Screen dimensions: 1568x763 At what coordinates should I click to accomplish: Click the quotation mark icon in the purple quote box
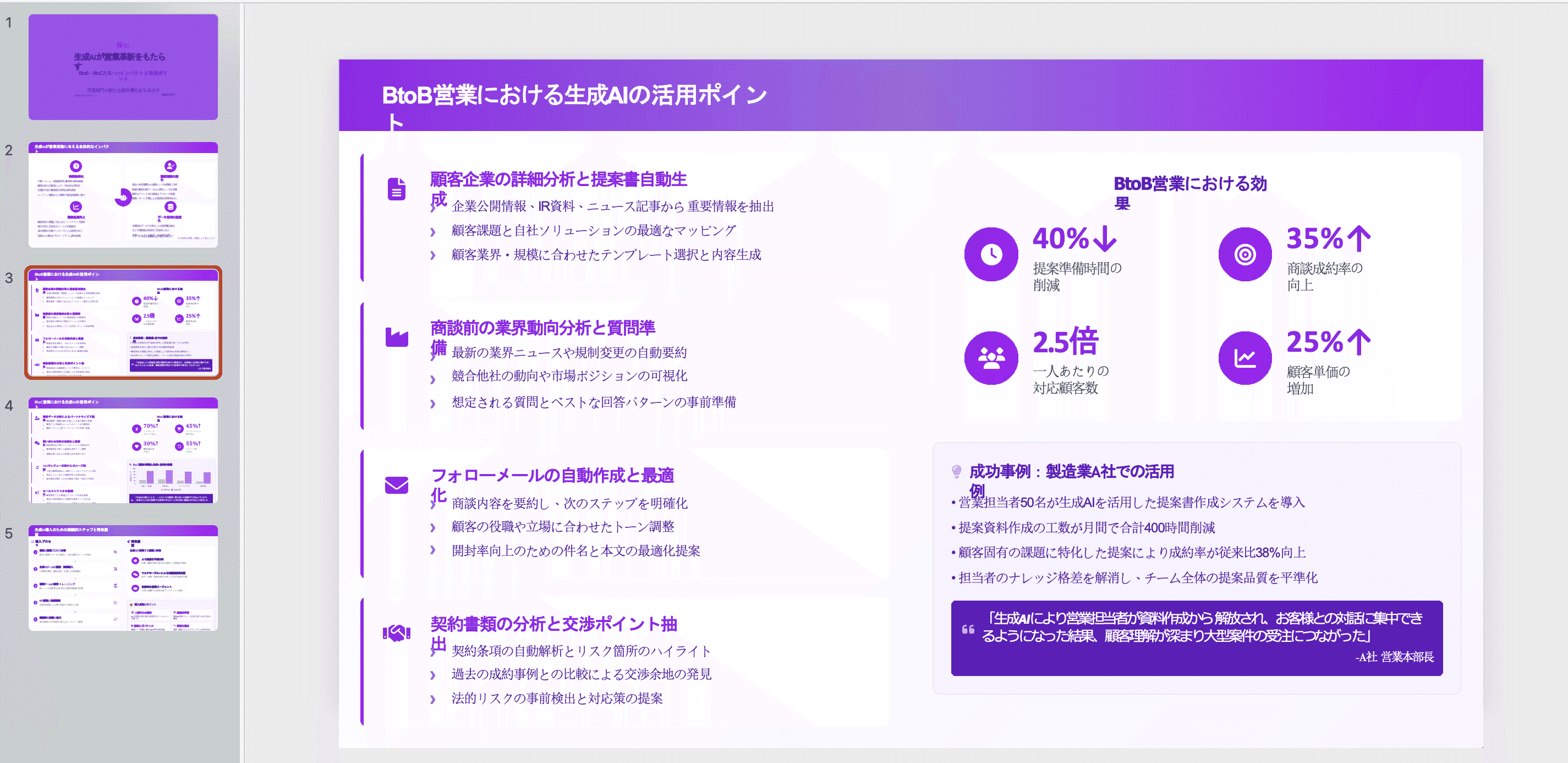(968, 629)
